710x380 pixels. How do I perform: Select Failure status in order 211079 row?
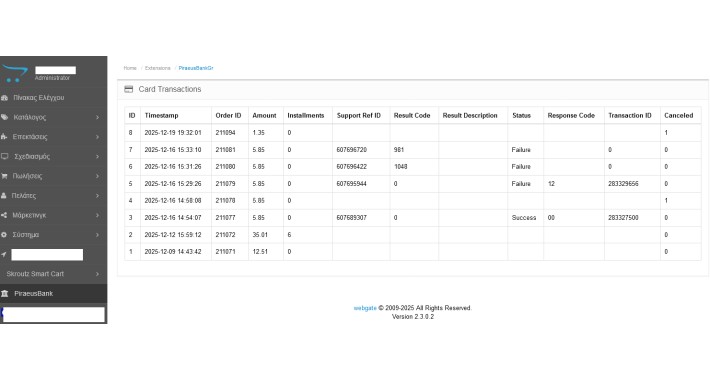point(521,184)
